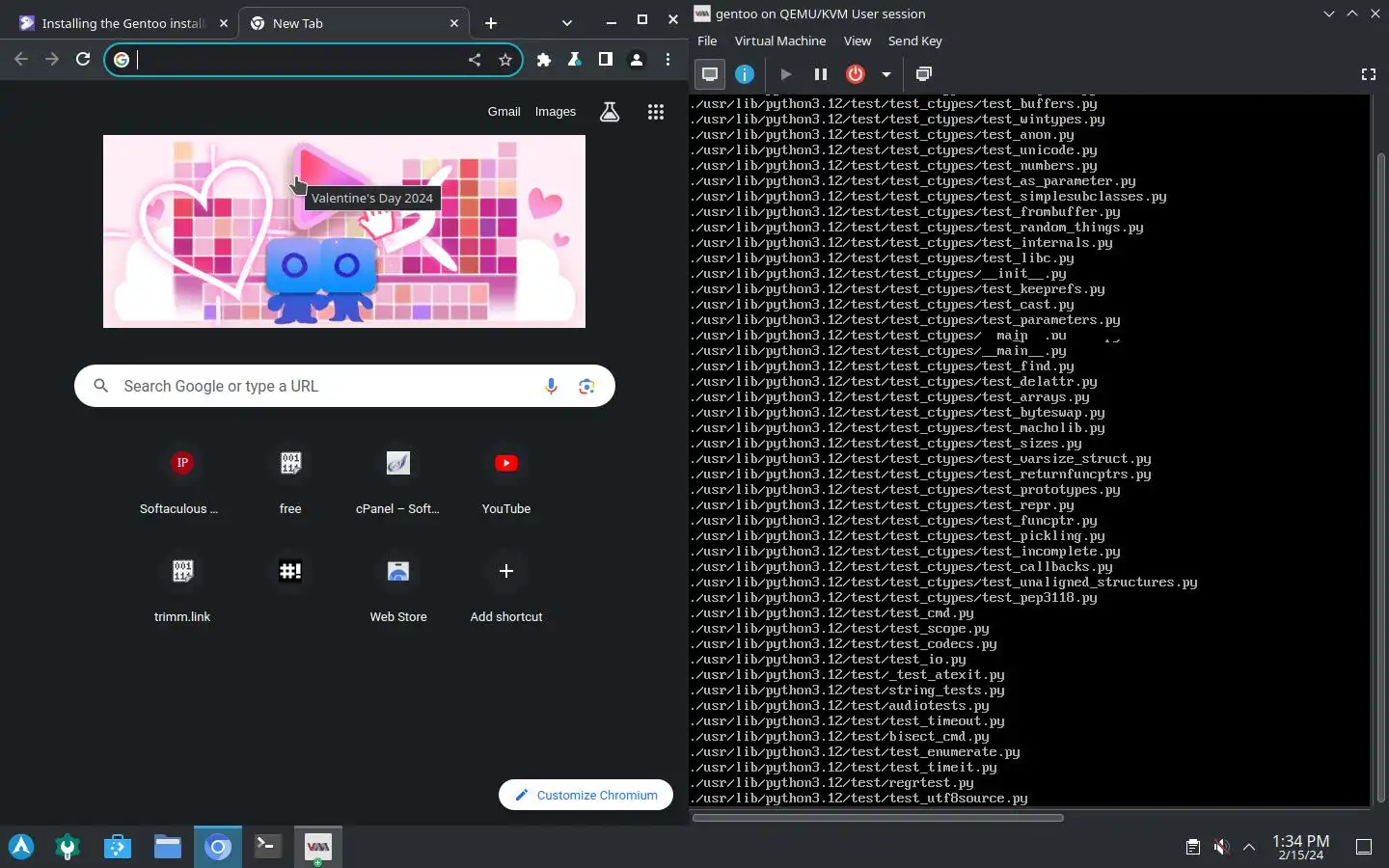The height and width of the screenshot is (868, 1389).
Task: Share this page from address bar
Action: click(x=475, y=60)
